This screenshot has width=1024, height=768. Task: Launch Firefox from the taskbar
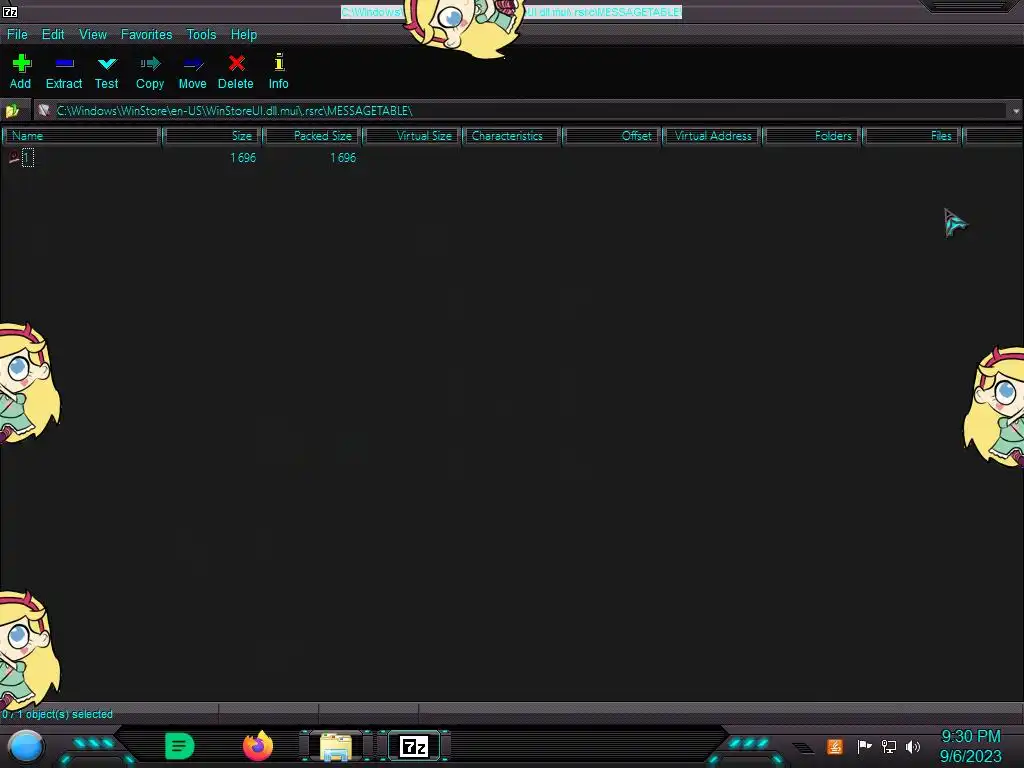point(258,746)
